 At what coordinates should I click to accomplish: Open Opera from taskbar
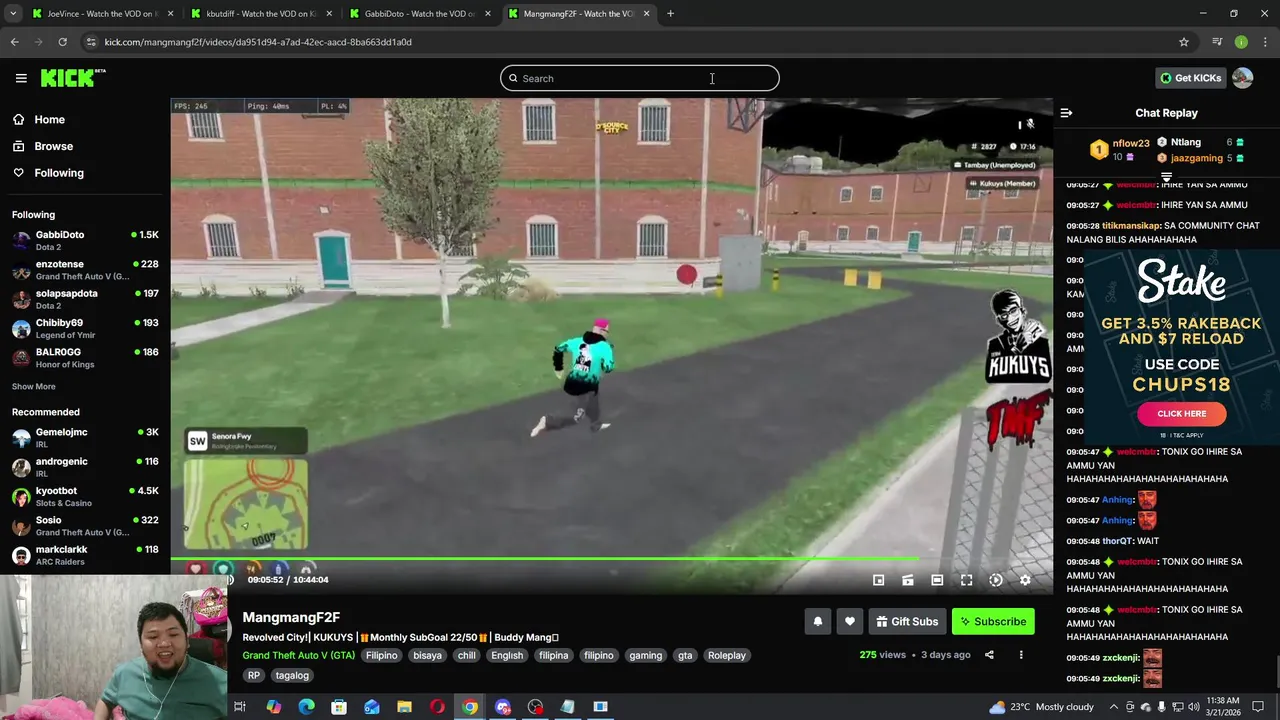(437, 707)
